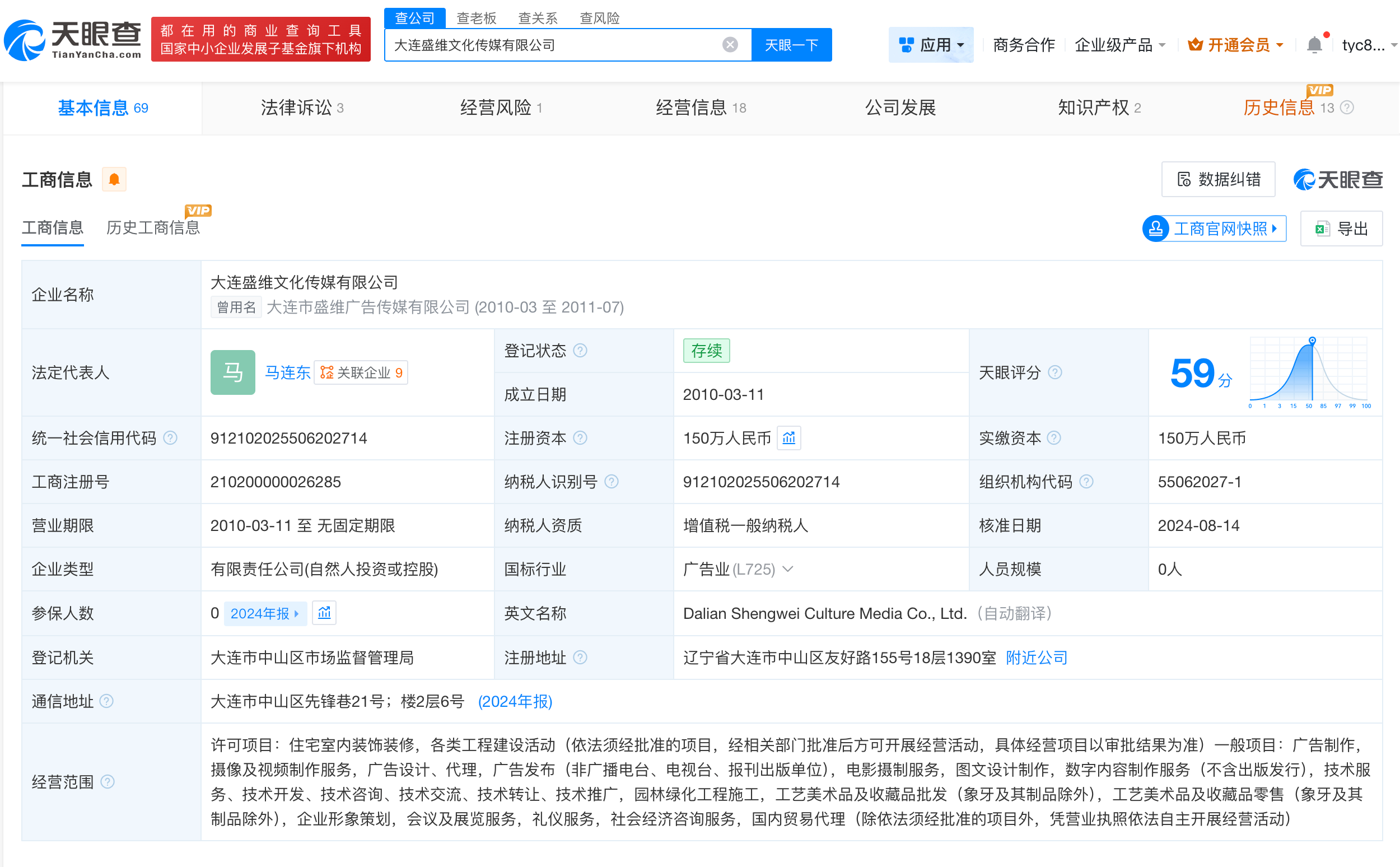Screen dimensions: 1400x867
Task: Click the company name search input field
Action: [x=550, y=45]
